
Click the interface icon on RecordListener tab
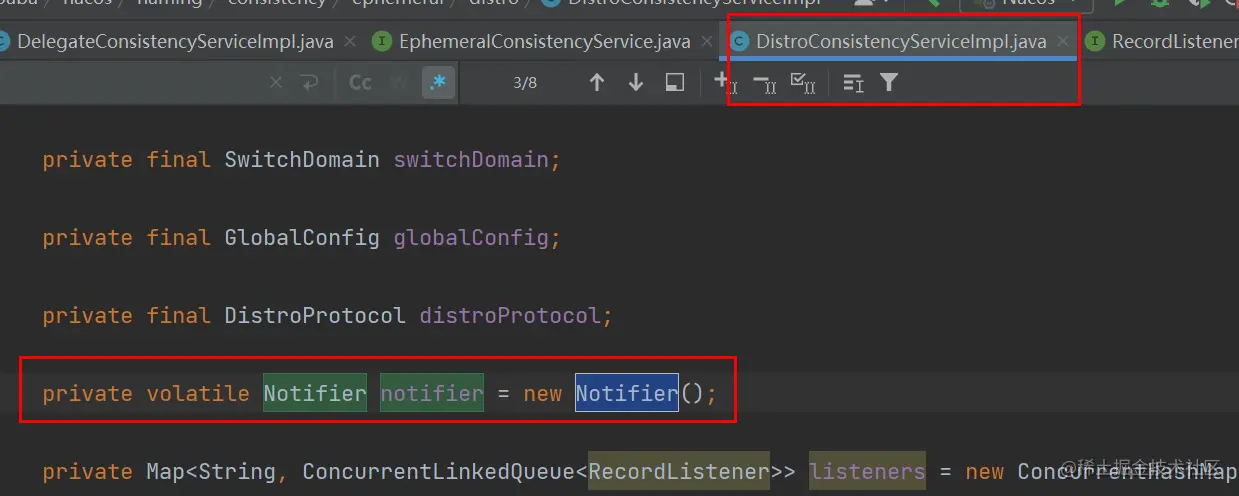click(x=1095, y=42)
